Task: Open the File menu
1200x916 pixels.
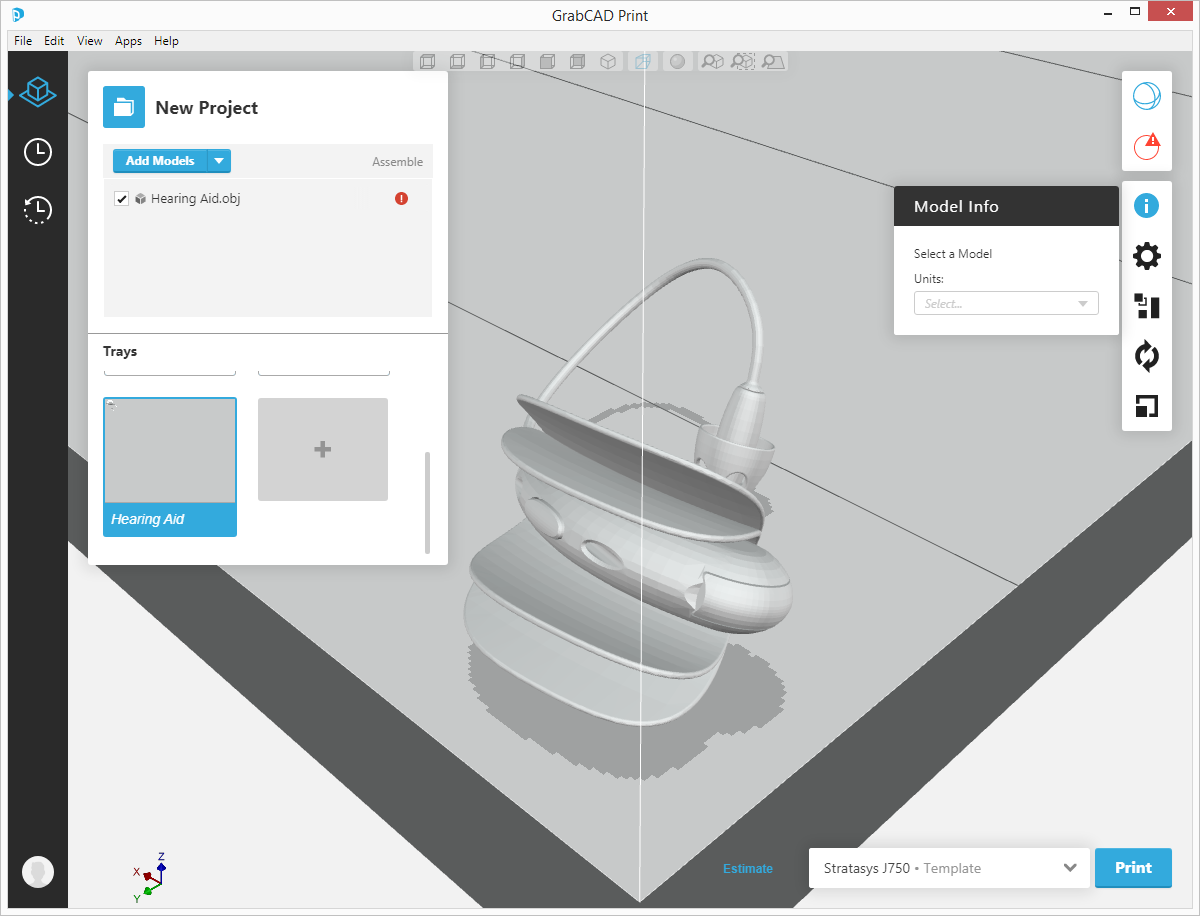Action: [23, 41]
